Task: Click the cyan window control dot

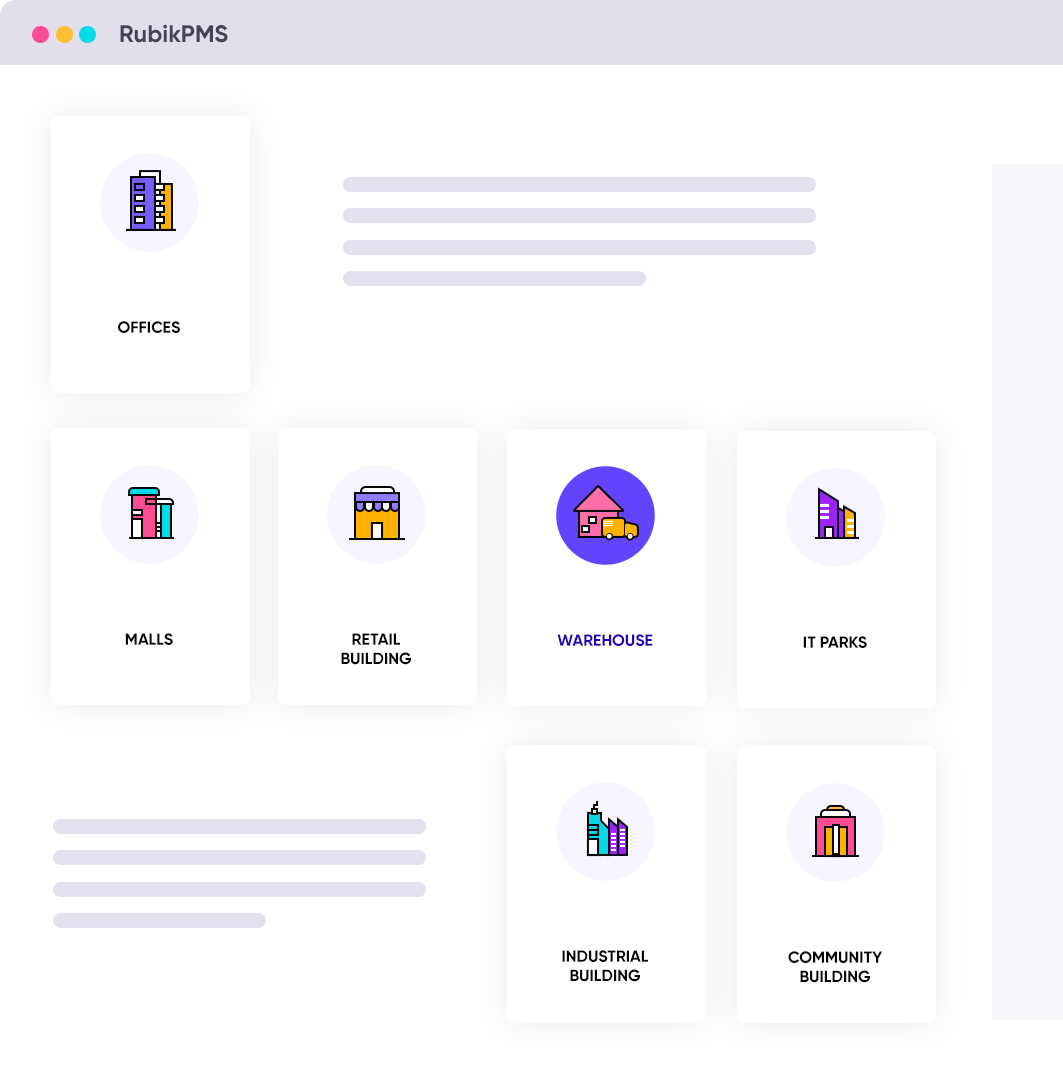Action: point(88,34)
